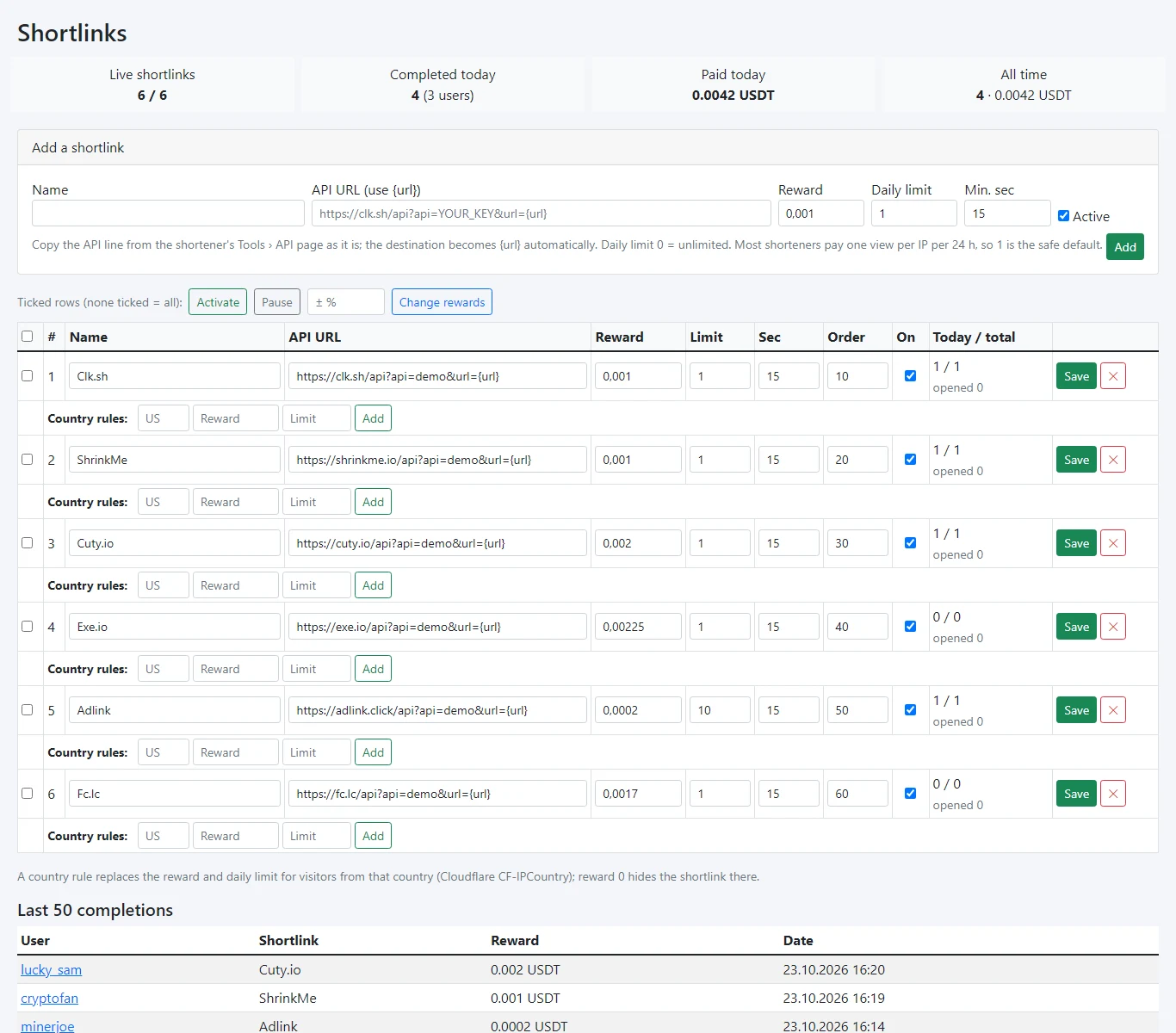Open the minerjoe user link

[47, 1026]
